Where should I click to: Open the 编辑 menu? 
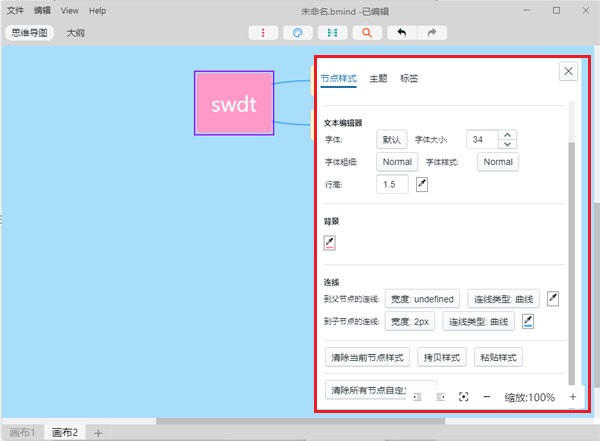pyautogui.click(x=42, y=10)
